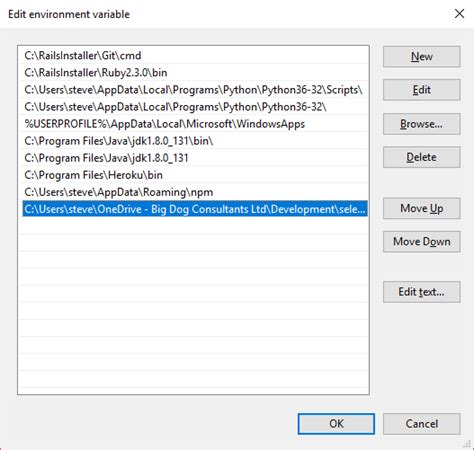Confirm changes with OK
The width and height of the screenshot is (474, 450).
(336, 424)
